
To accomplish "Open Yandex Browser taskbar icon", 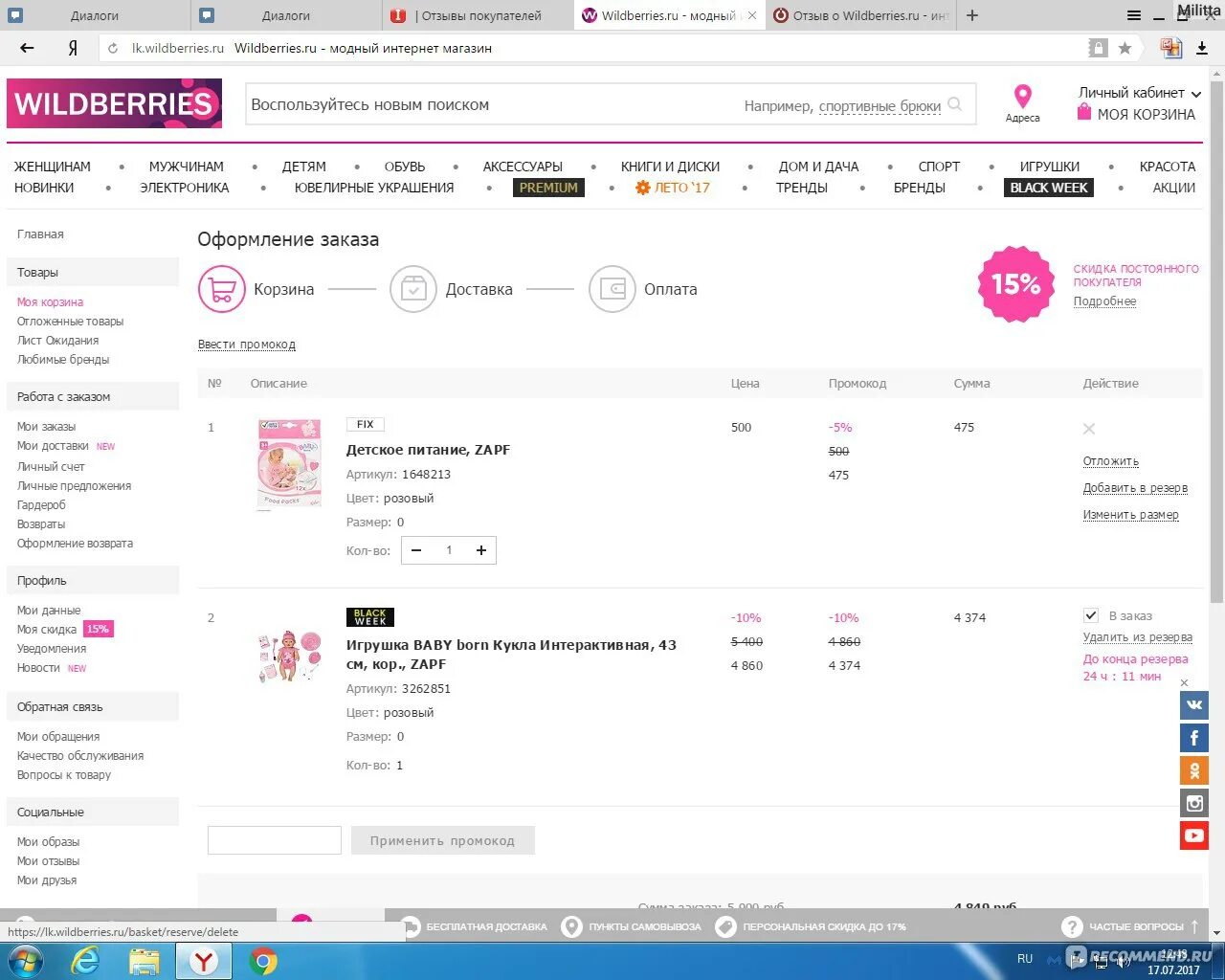I will (204, 961).
